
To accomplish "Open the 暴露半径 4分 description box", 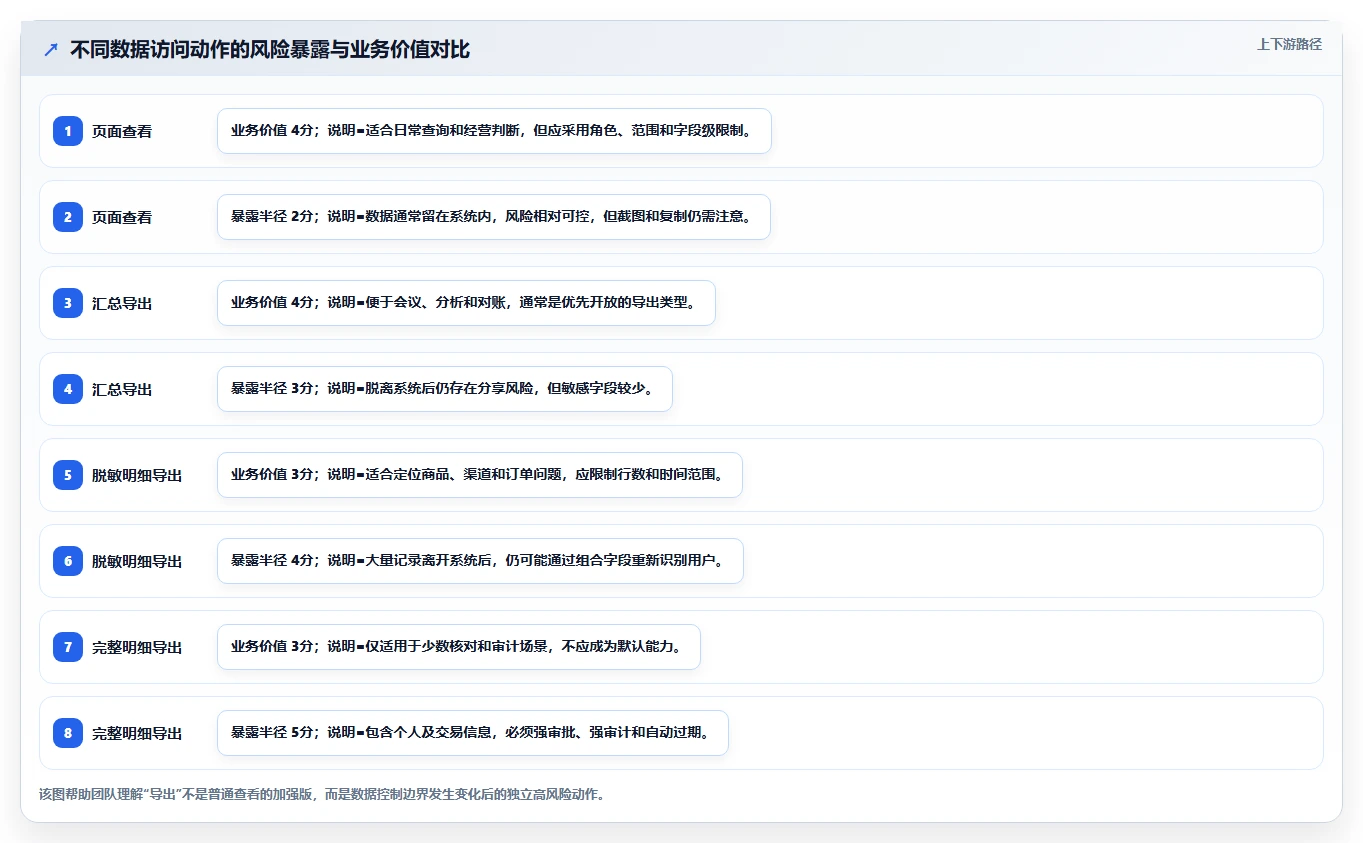I will [x=480, y=561].
